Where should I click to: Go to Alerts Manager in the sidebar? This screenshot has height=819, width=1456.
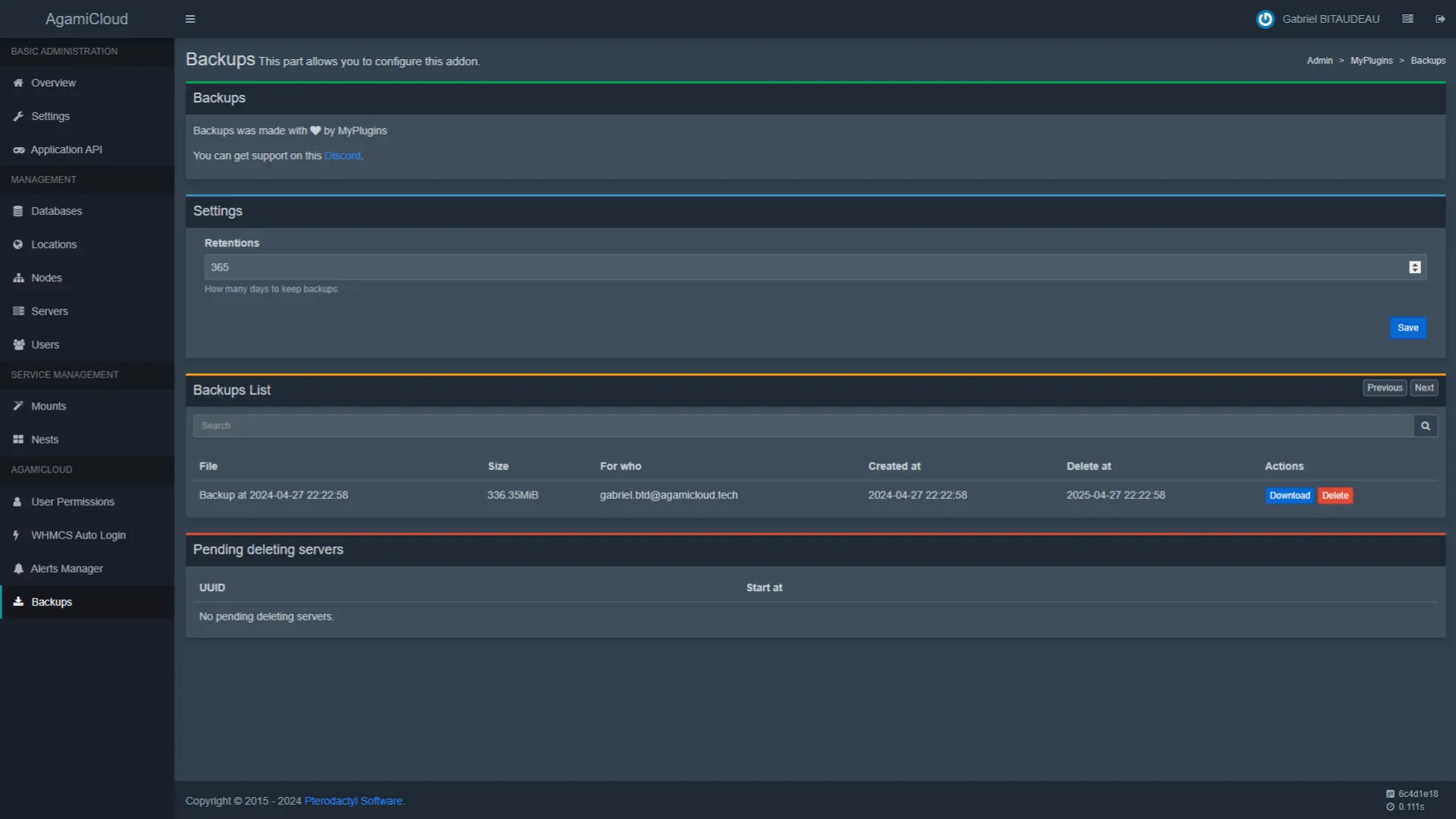(67, 569)
